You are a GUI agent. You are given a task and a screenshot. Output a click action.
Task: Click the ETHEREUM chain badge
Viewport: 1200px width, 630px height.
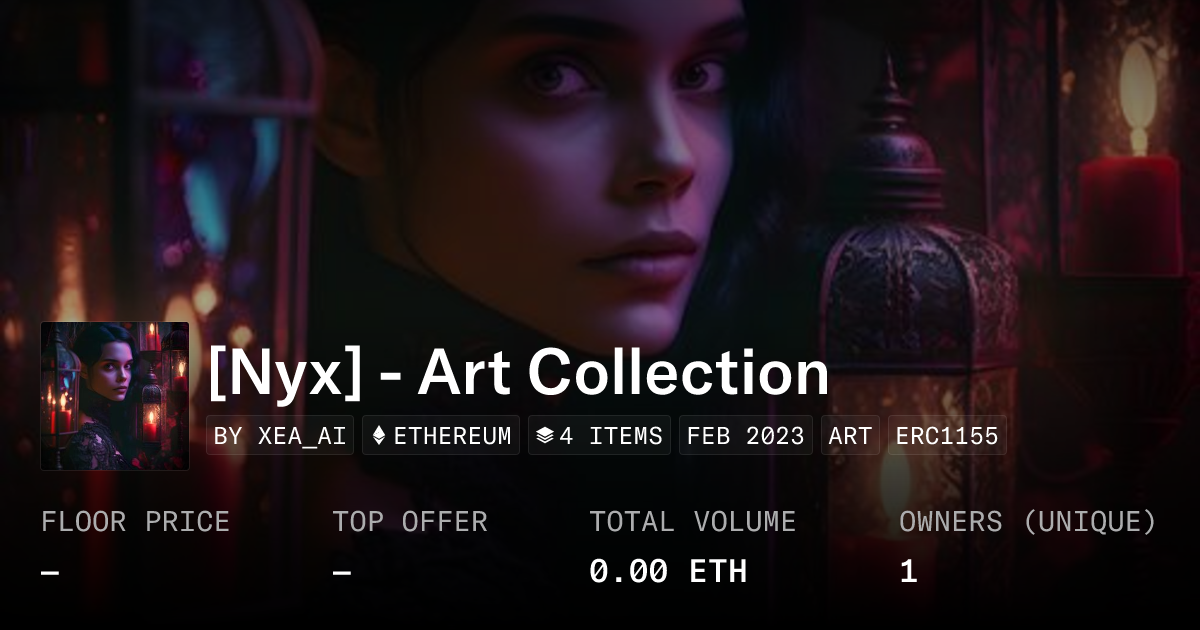[441, 436]
